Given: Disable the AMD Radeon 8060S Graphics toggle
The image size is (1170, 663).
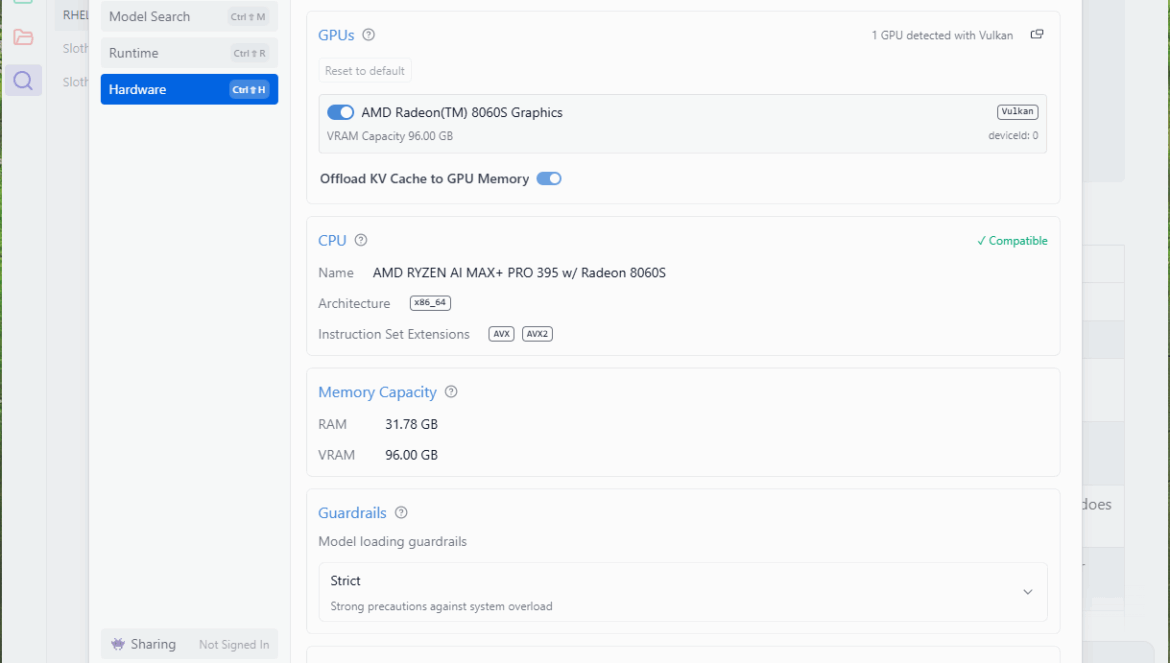Looking at the screenshot, I should tap(340, 113).
